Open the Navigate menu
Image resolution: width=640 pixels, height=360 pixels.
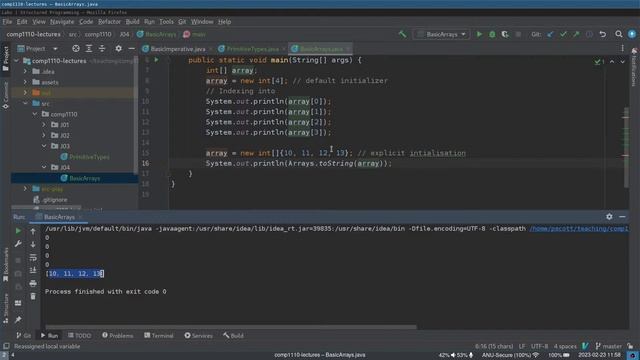[x=62, y=22]
